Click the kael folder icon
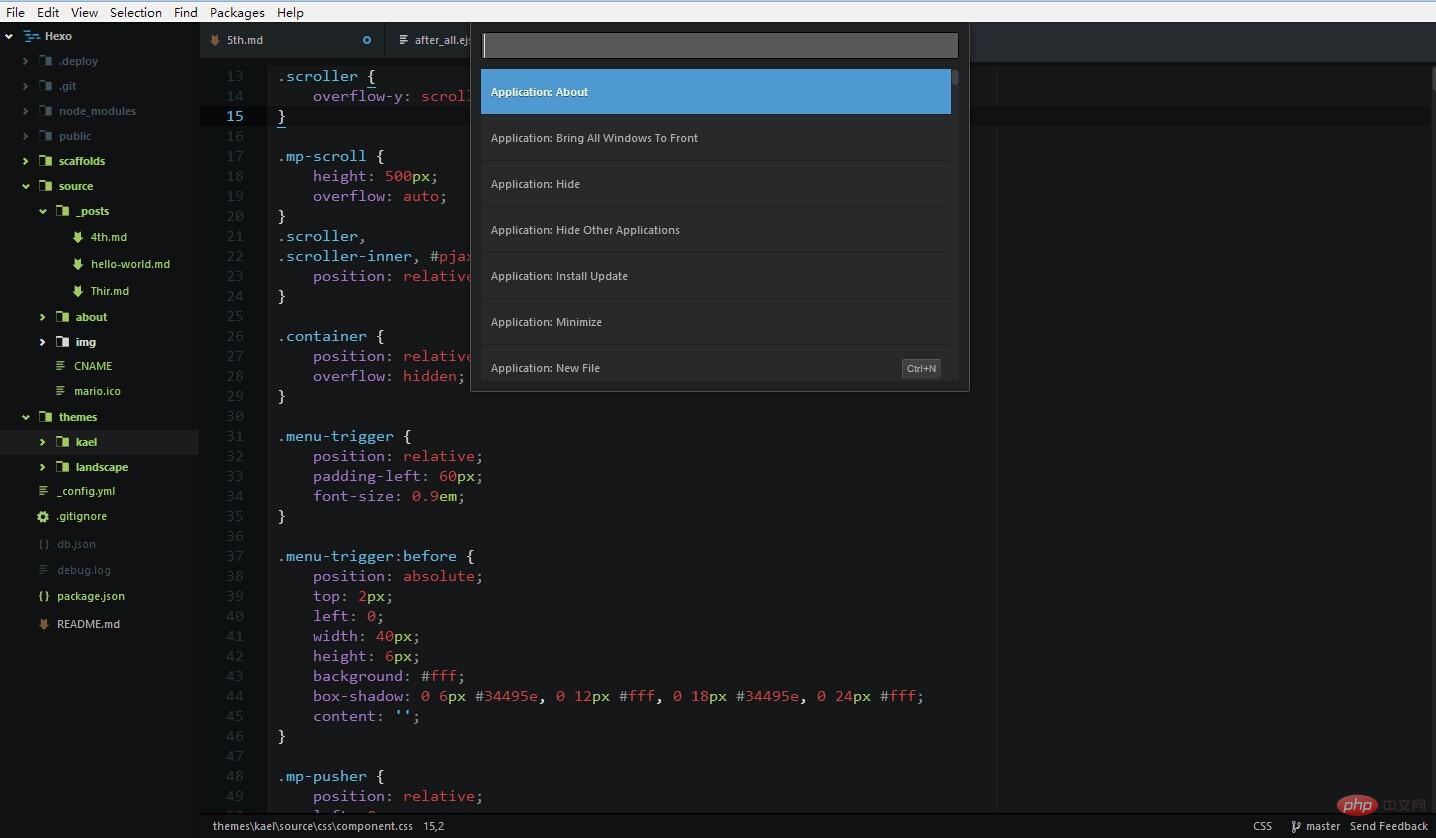The height and width of the screenshot is (838, 1436). [x=62, y=442]
